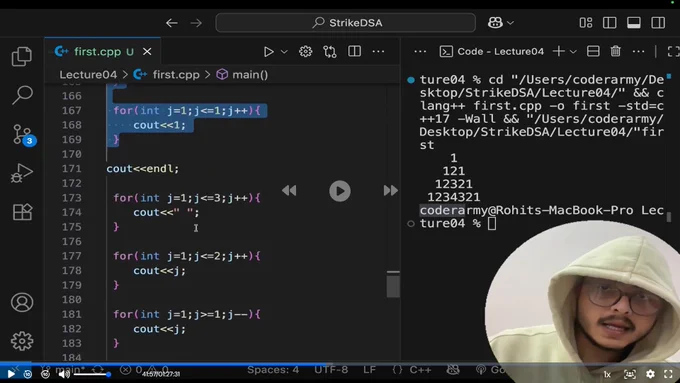
Task: Open the Explorer view in activity bar
Action: 22,56
